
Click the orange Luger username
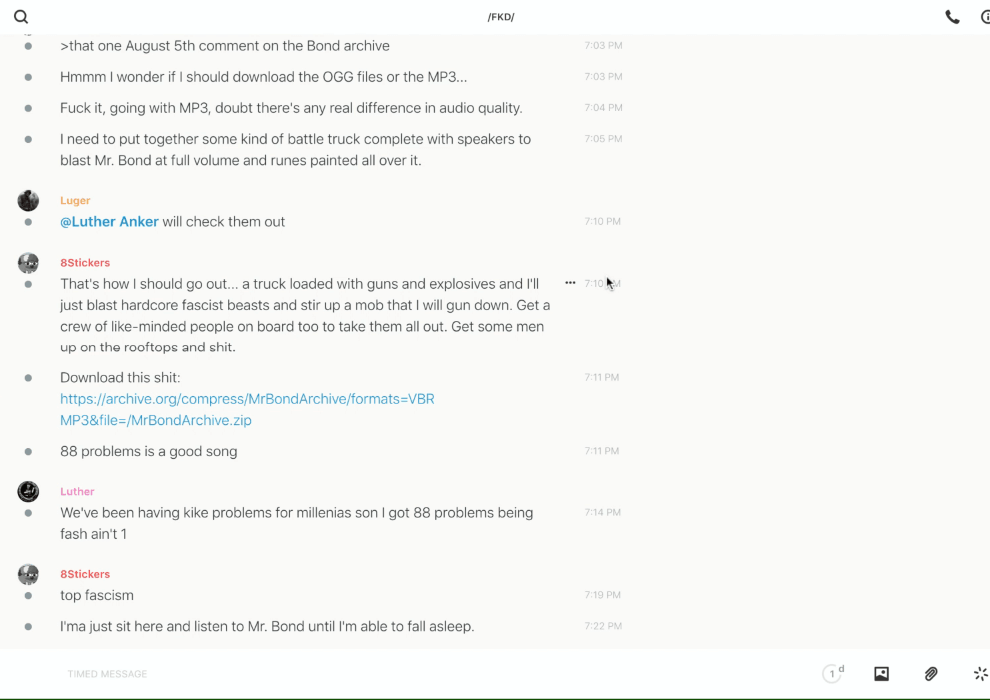[x=75, y=201]
